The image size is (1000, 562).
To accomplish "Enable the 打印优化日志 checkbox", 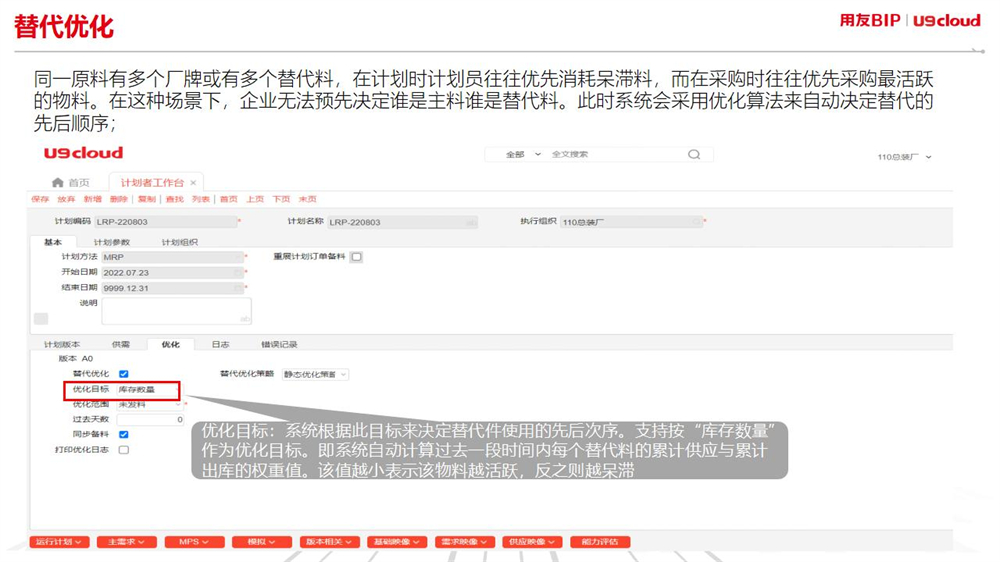I will [x=124, y=450].
